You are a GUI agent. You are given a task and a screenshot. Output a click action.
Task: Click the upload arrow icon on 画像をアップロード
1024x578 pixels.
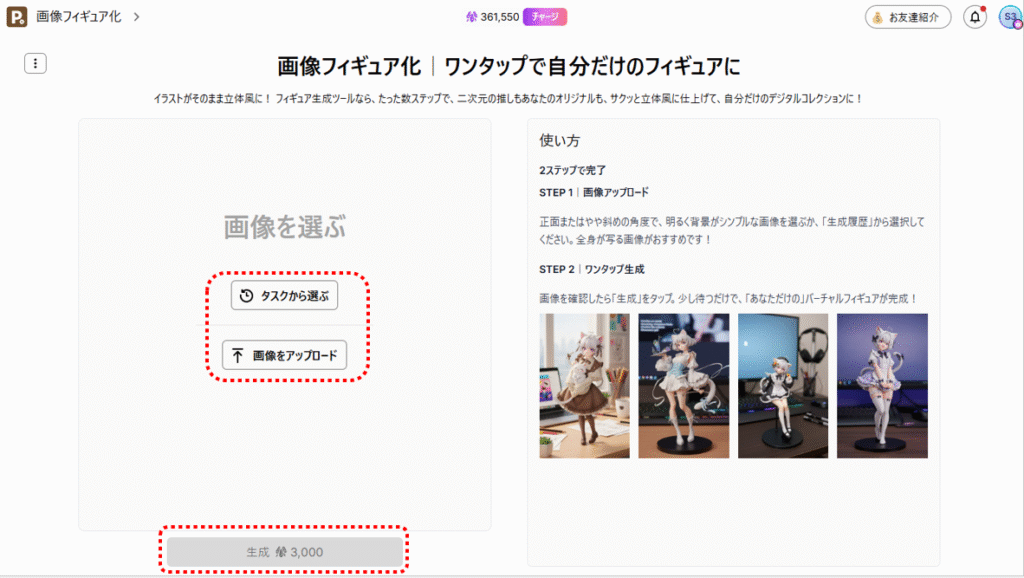[238, 355]
